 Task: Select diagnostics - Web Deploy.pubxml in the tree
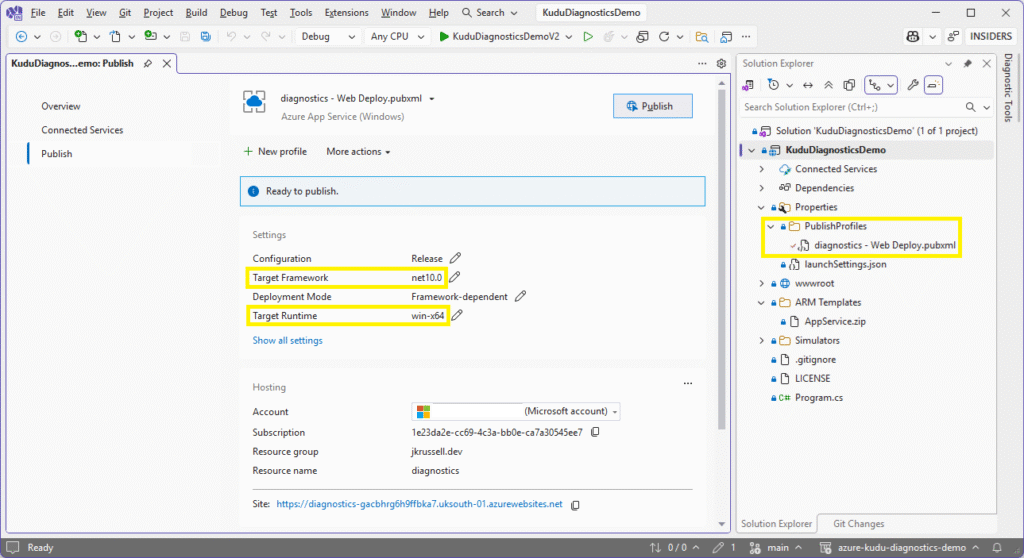click(x=884, y=245)
